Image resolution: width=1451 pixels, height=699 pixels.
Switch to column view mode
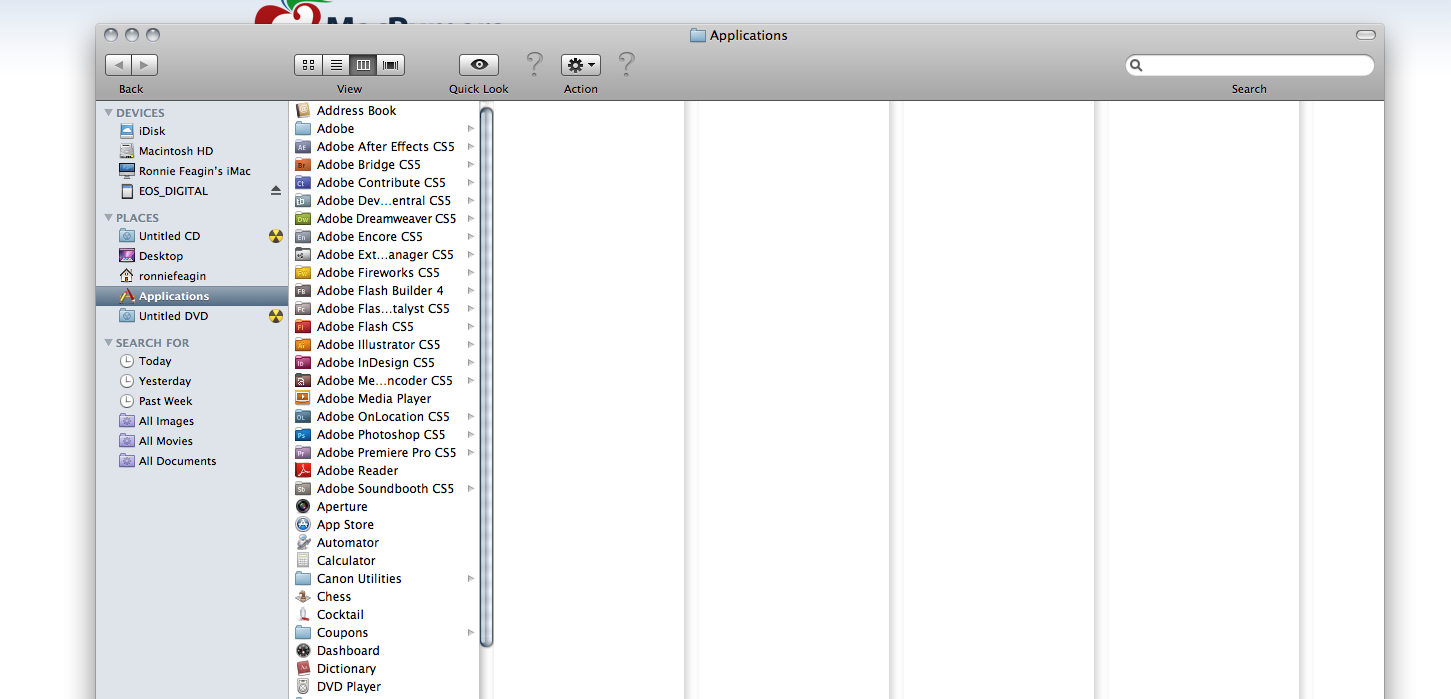[x=363, y=65]
